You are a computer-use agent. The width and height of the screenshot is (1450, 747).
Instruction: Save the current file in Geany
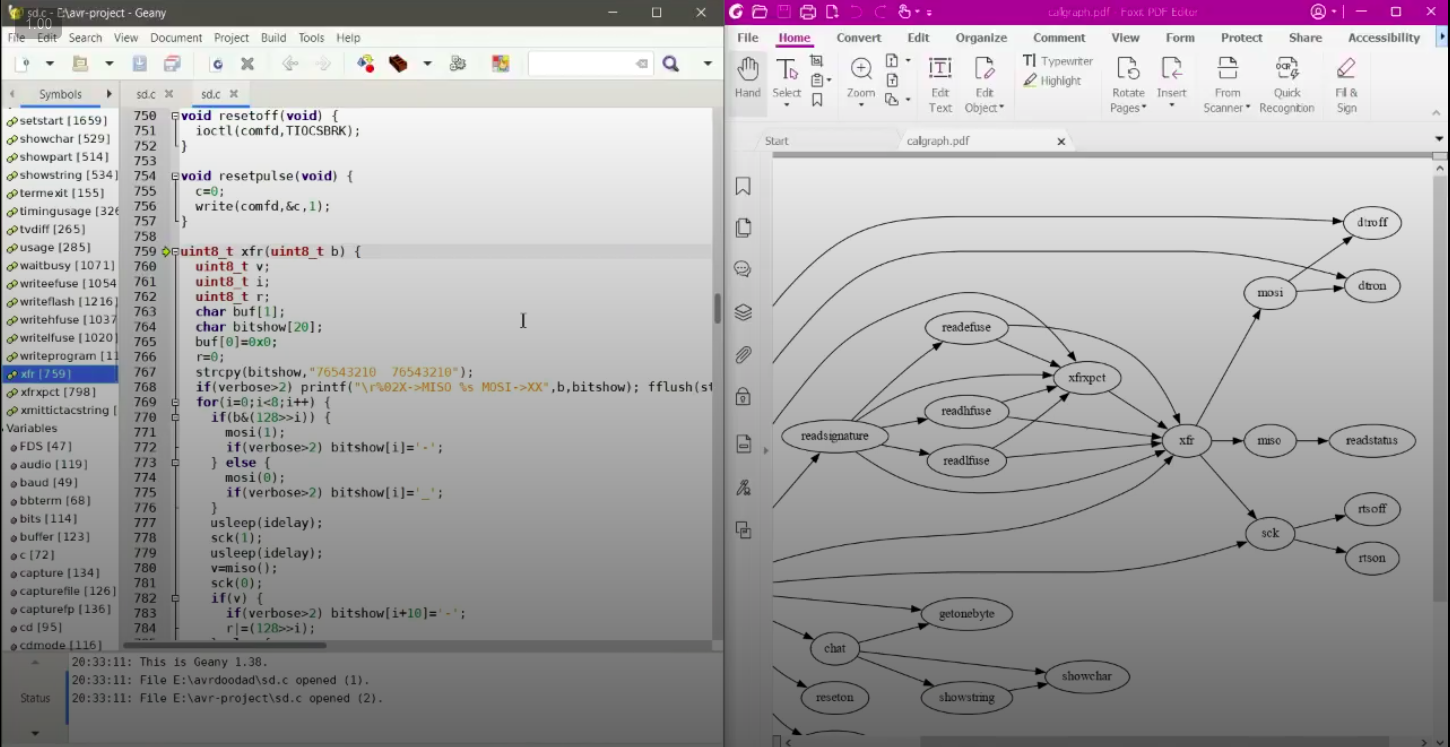click(x=139, y=64)
